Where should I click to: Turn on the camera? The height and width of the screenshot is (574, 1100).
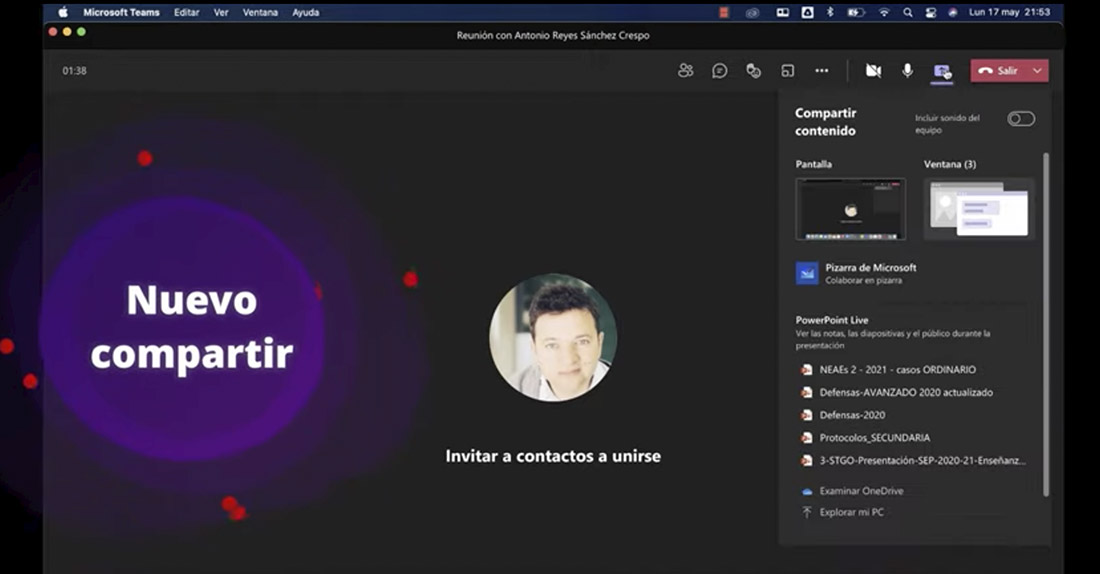[873, 71]
